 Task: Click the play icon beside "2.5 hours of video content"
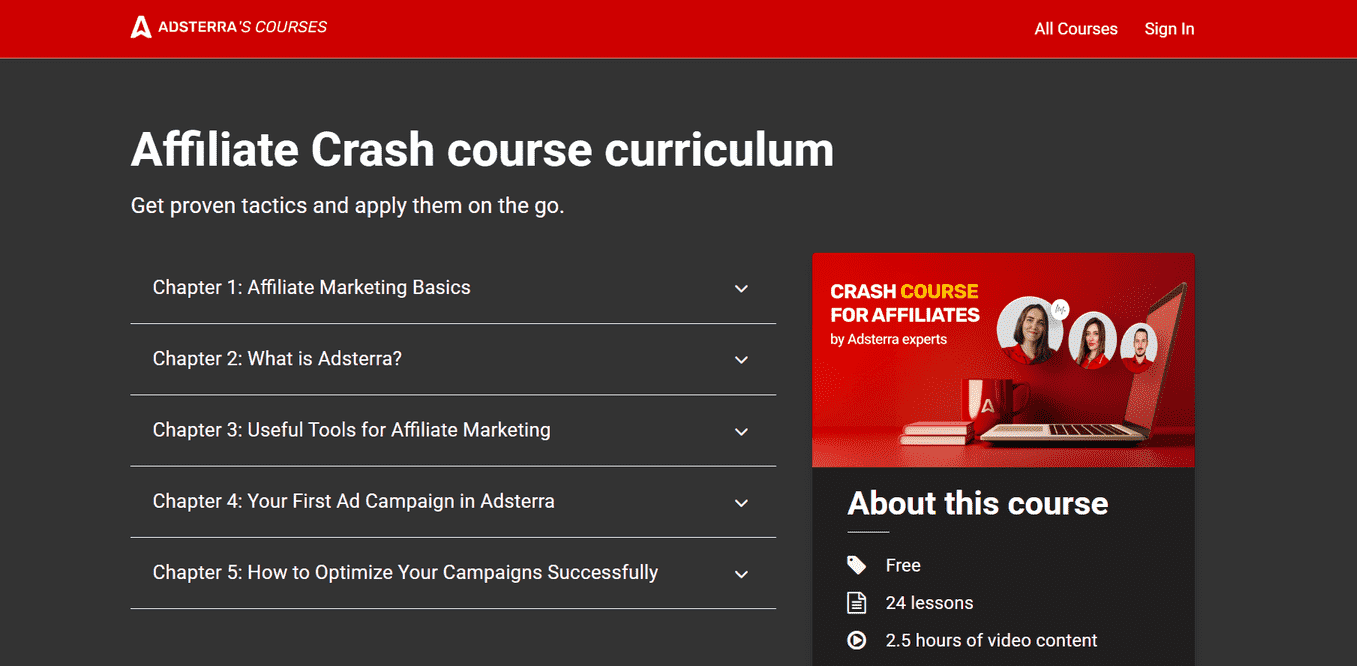tap(857, 640)
